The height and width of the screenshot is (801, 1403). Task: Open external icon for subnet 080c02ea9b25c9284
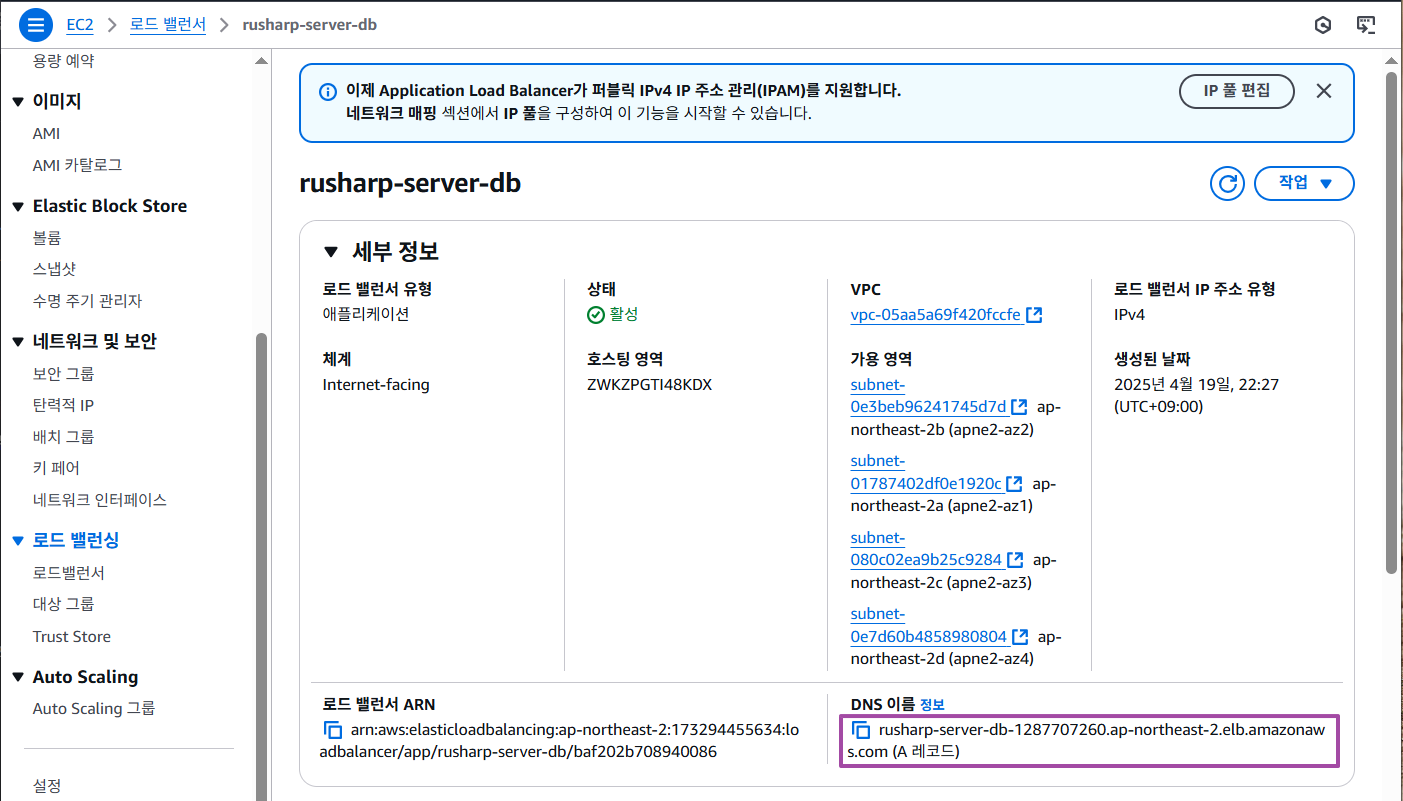point(1015,560)
